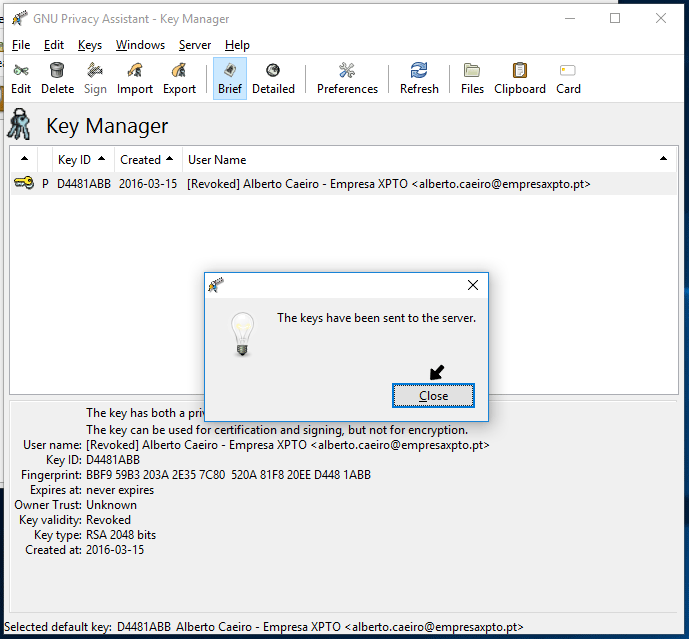Screen dimensions: 689x639
Task: Click the 2016-03-15 created date cell in the list
Action: point(148,184)
